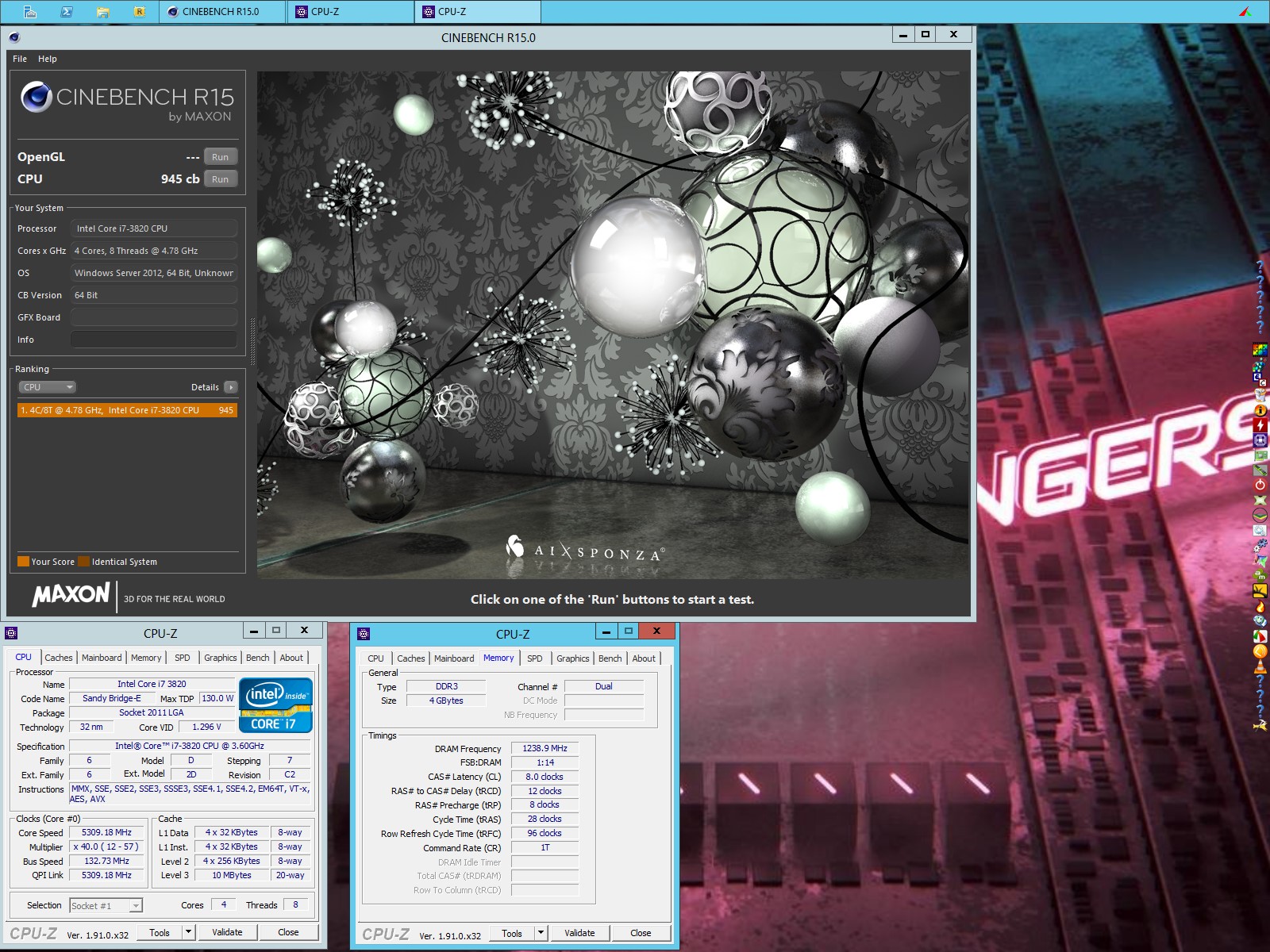The height and width of the screenshot is (952, 1270).
Task: Click the GFX Board field
Action: (154, 317)
